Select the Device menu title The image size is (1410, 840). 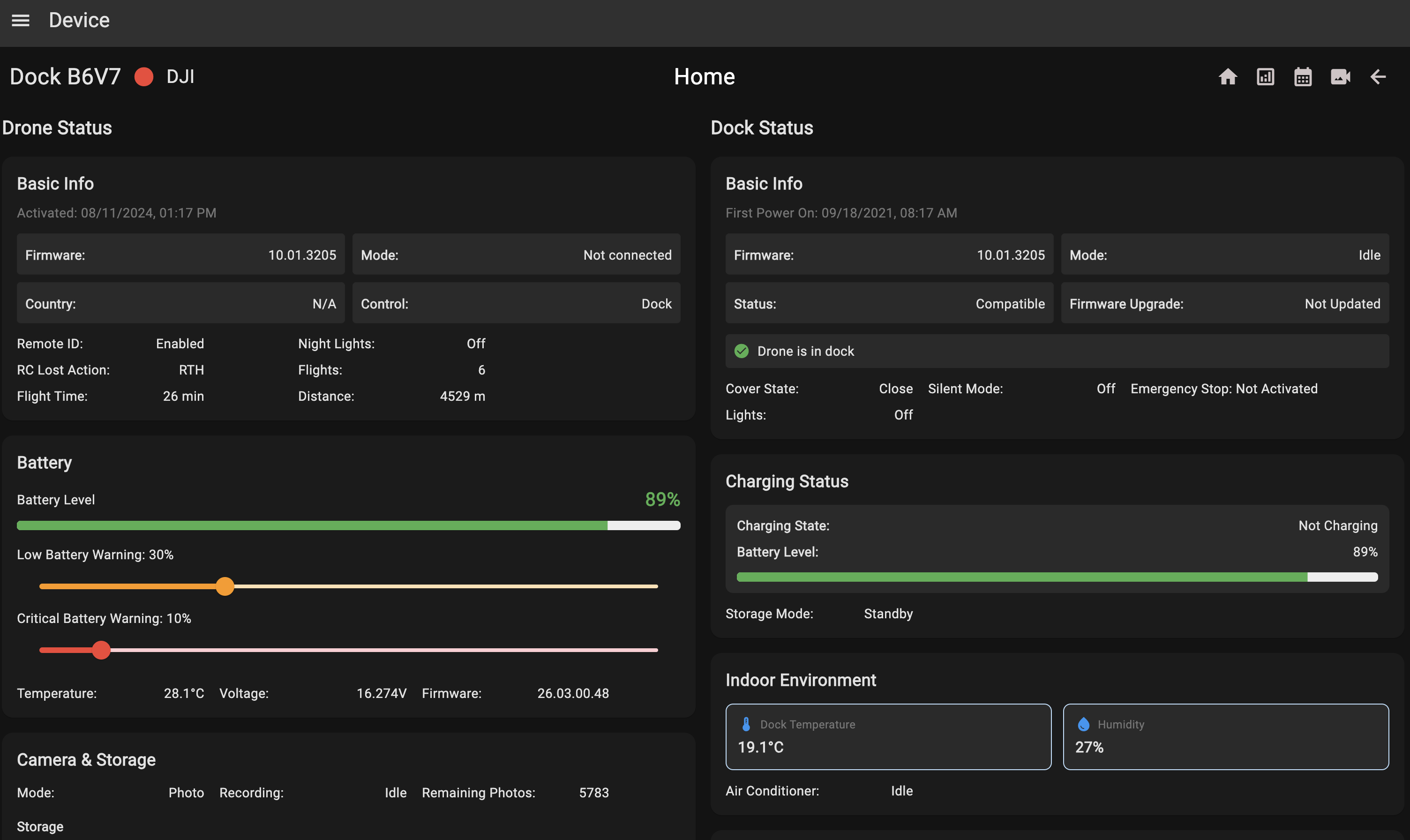[79, 20]
